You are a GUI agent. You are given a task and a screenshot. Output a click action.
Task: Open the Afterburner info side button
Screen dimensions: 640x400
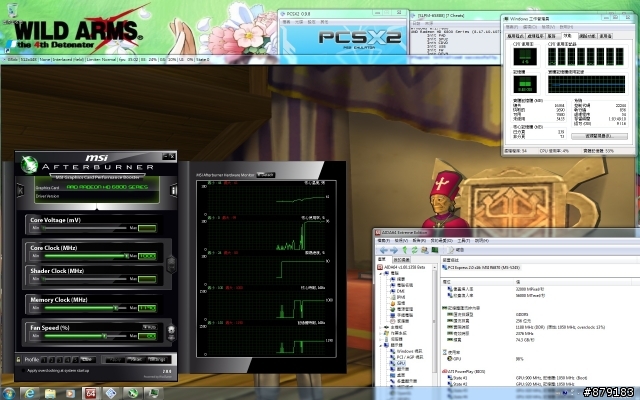click(x=173, y=191)
